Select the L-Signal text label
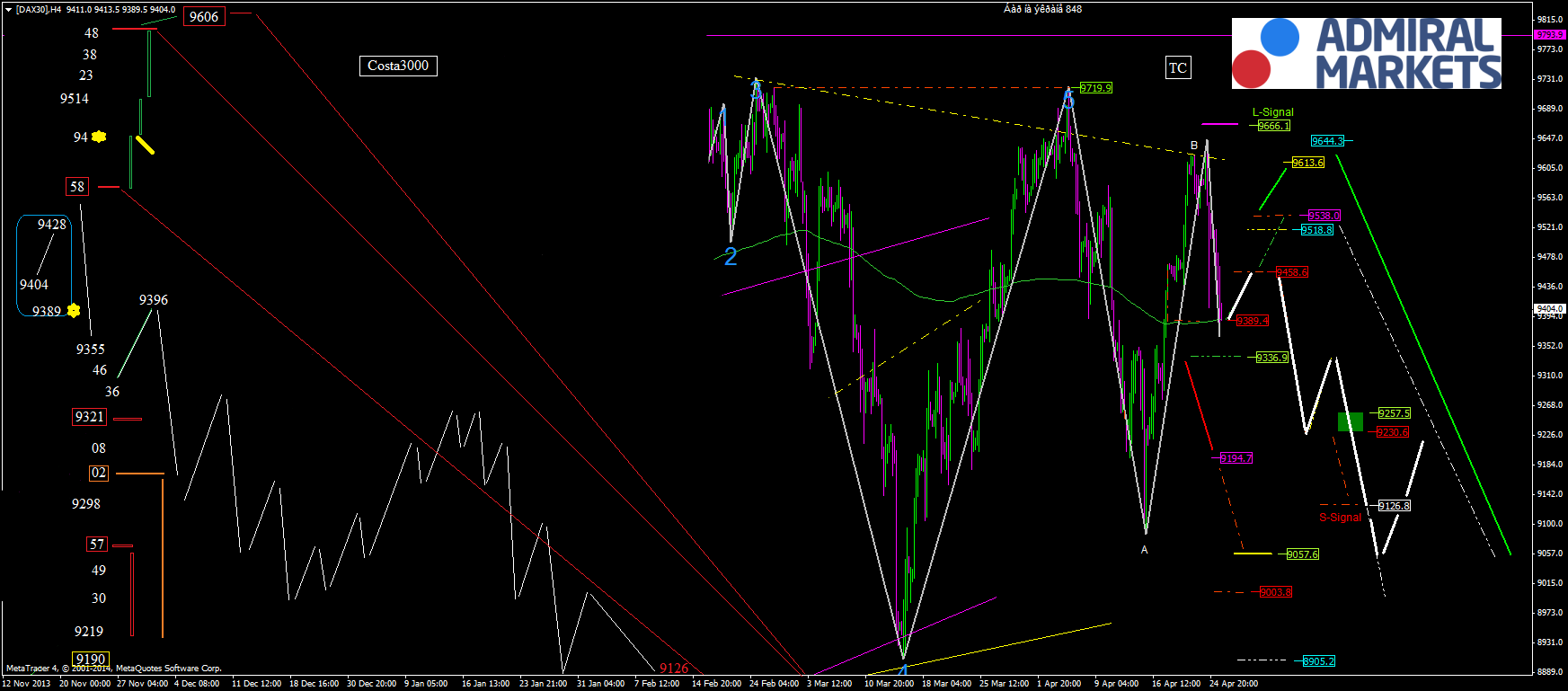1568x691 pixels. click(1273, 112)
